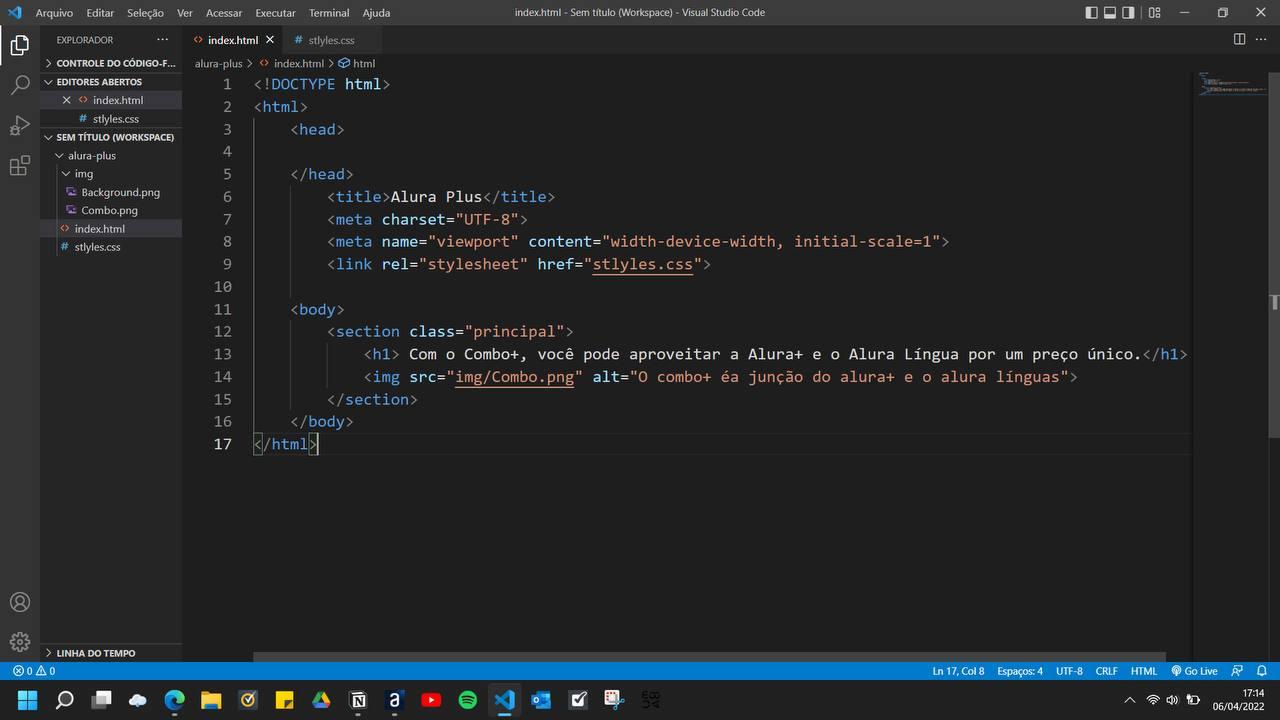Click line number 10 in gutter
The image size is (1280, 720).
[x=222, y=287]
